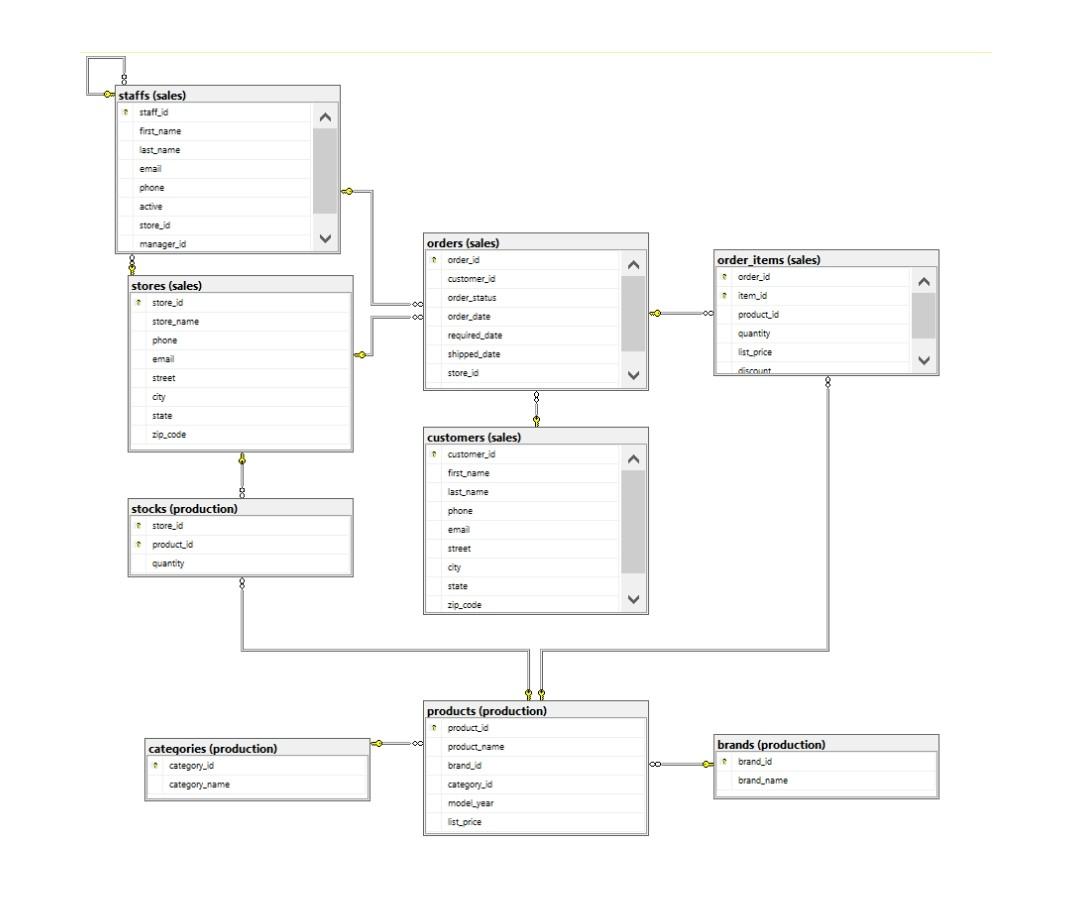Click the scroll down arrow in order_items table

click(x=924, y=360)
